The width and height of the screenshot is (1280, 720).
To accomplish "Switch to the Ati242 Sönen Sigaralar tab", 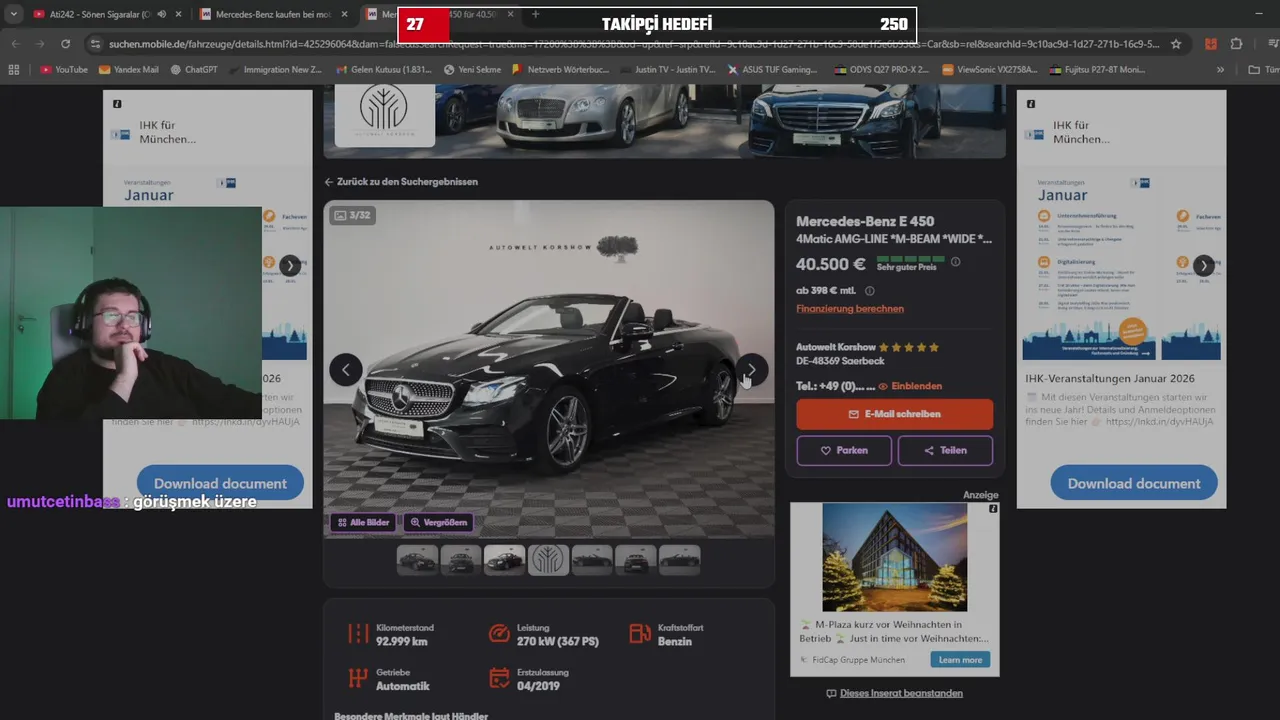I will click(100, 14).
